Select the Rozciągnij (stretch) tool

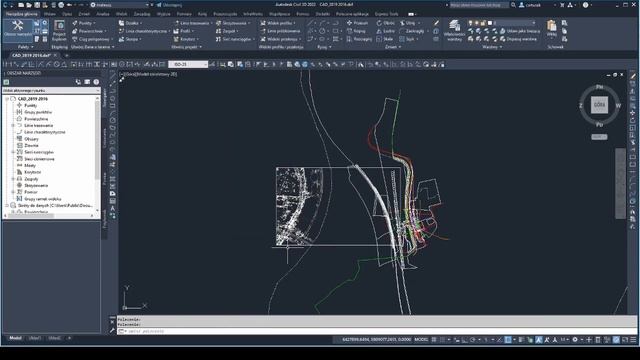(359, 39)
